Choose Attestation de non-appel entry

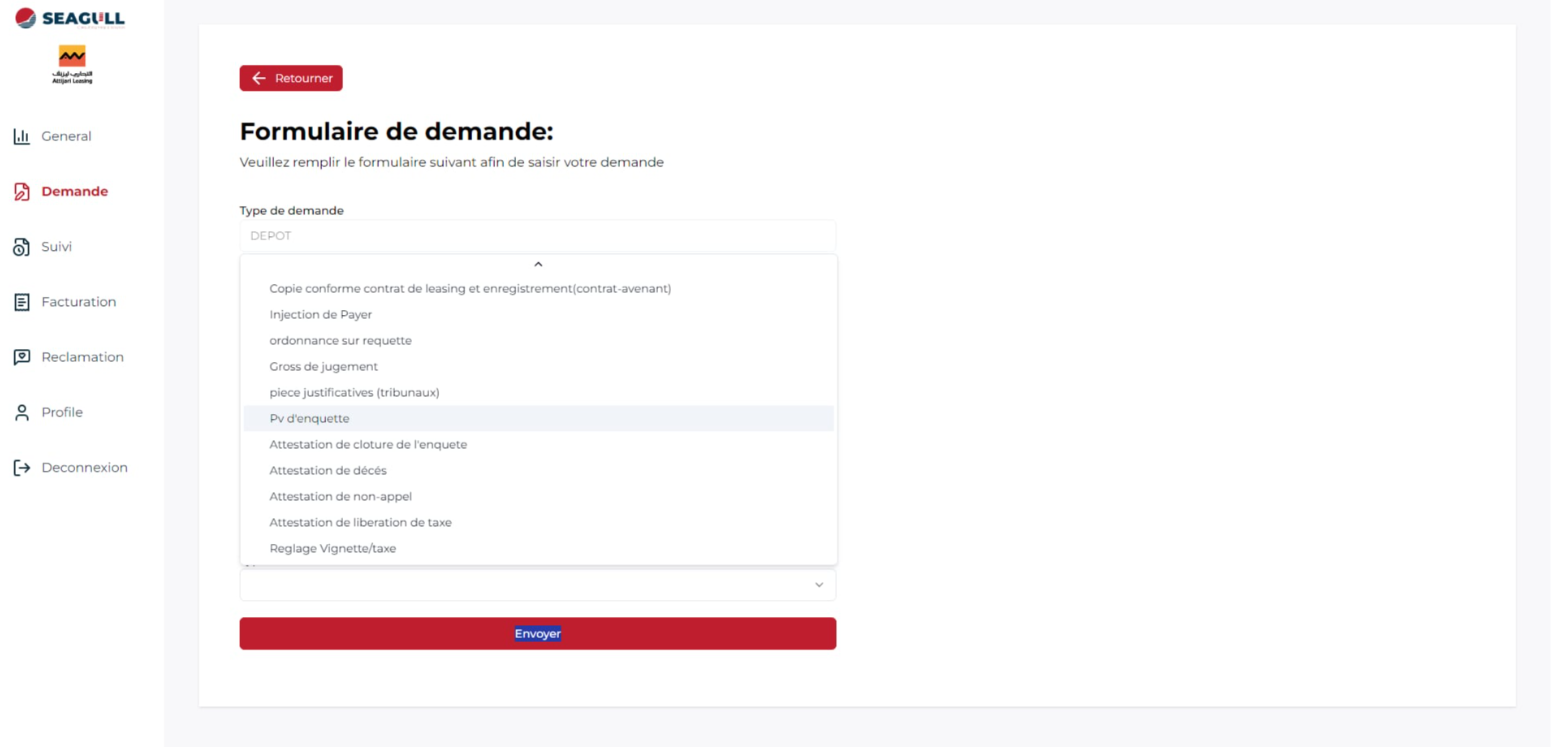(340, 497)
